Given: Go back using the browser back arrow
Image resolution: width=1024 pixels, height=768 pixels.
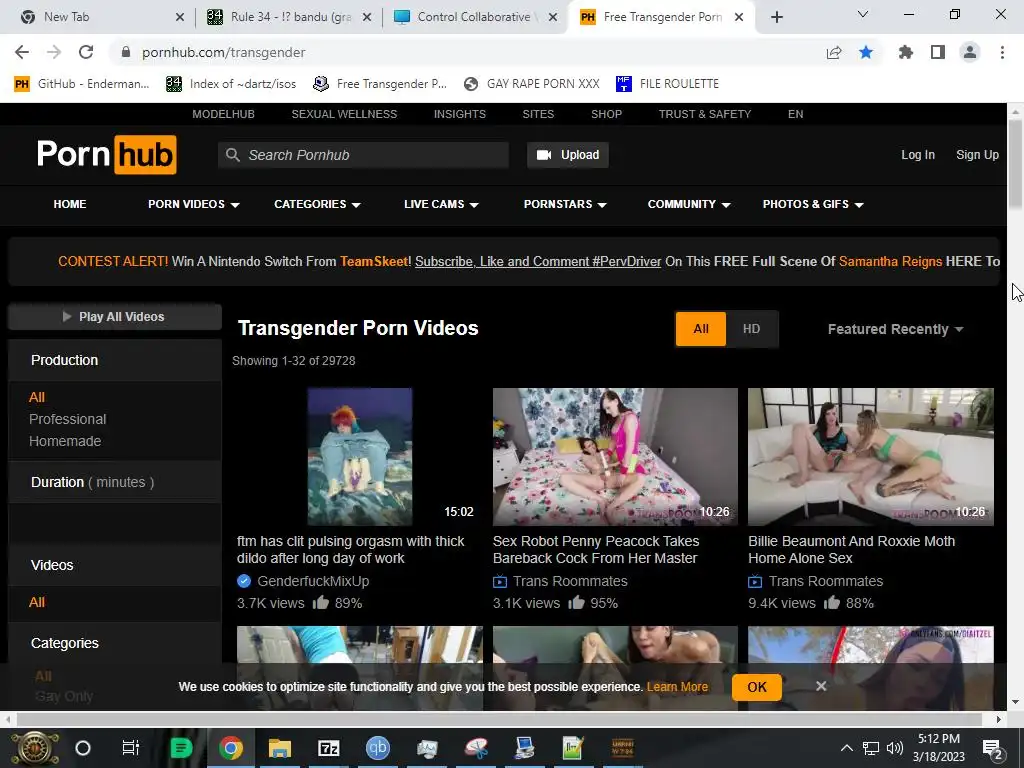Looking at the screenshot, I should [x=22, y=52].
